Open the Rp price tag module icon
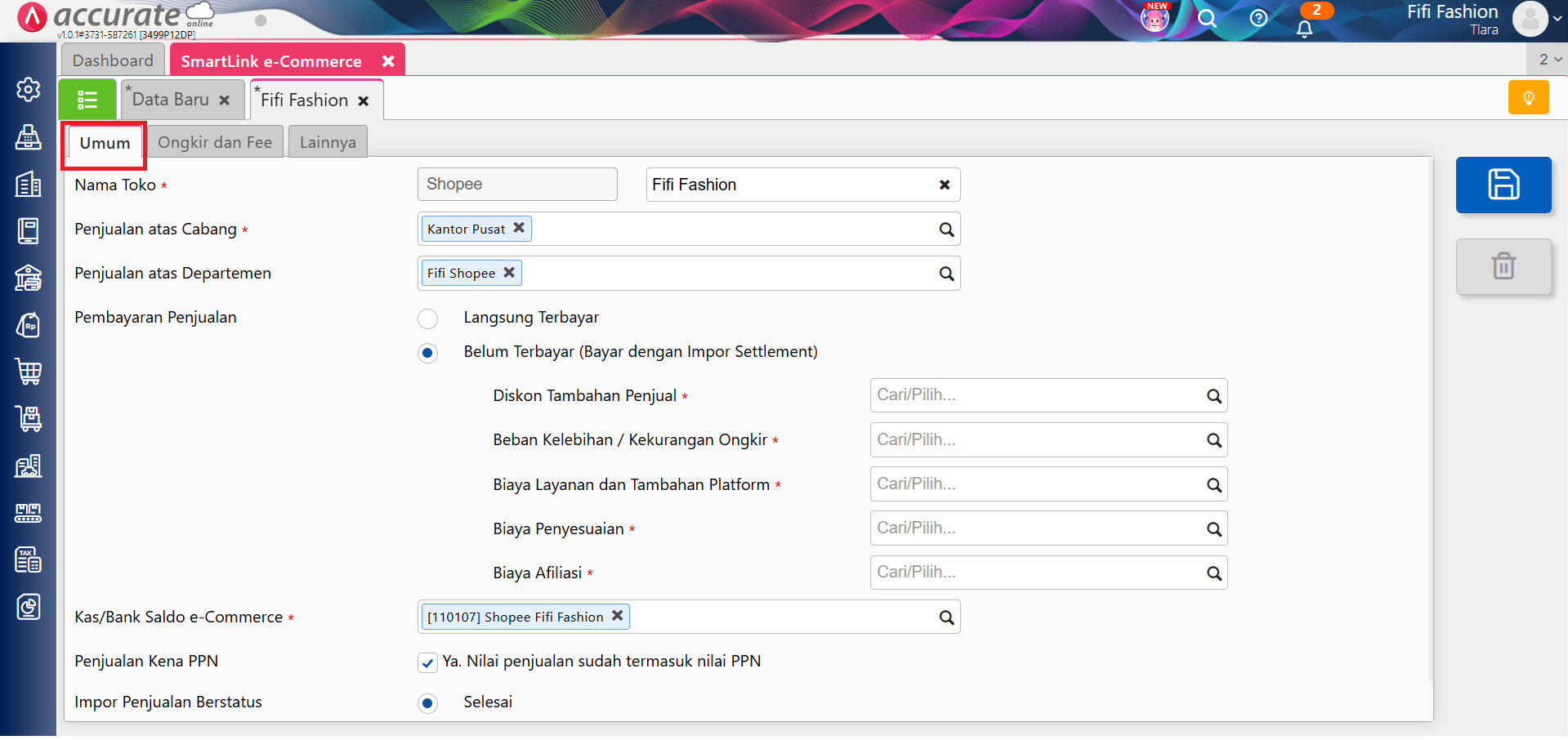Image resolution: width=1568 pixels, height=740 pixels. coord(27,325)
